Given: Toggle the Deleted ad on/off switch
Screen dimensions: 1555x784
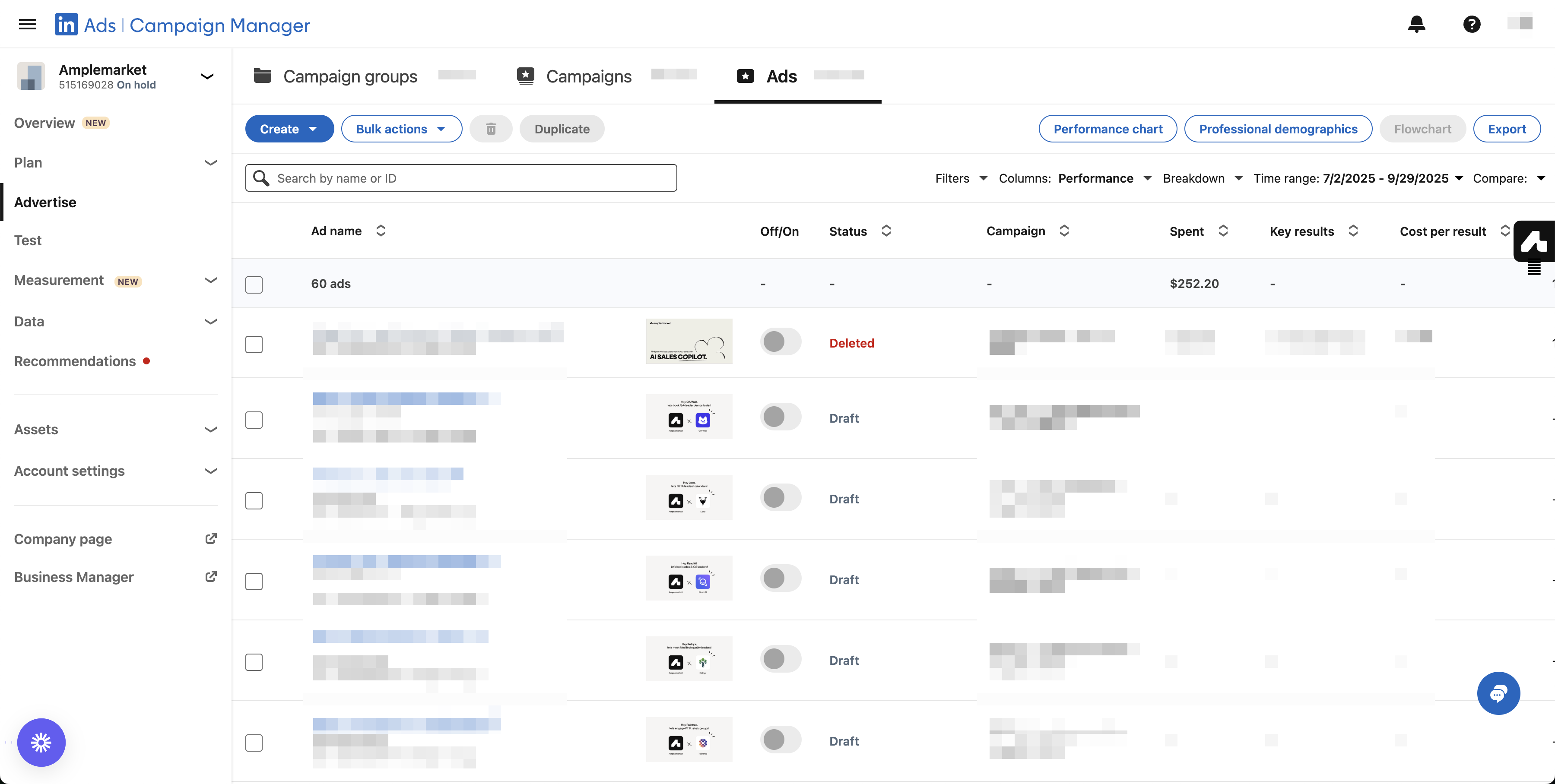Looking at the screenshot, I should (x=780, y=342).
